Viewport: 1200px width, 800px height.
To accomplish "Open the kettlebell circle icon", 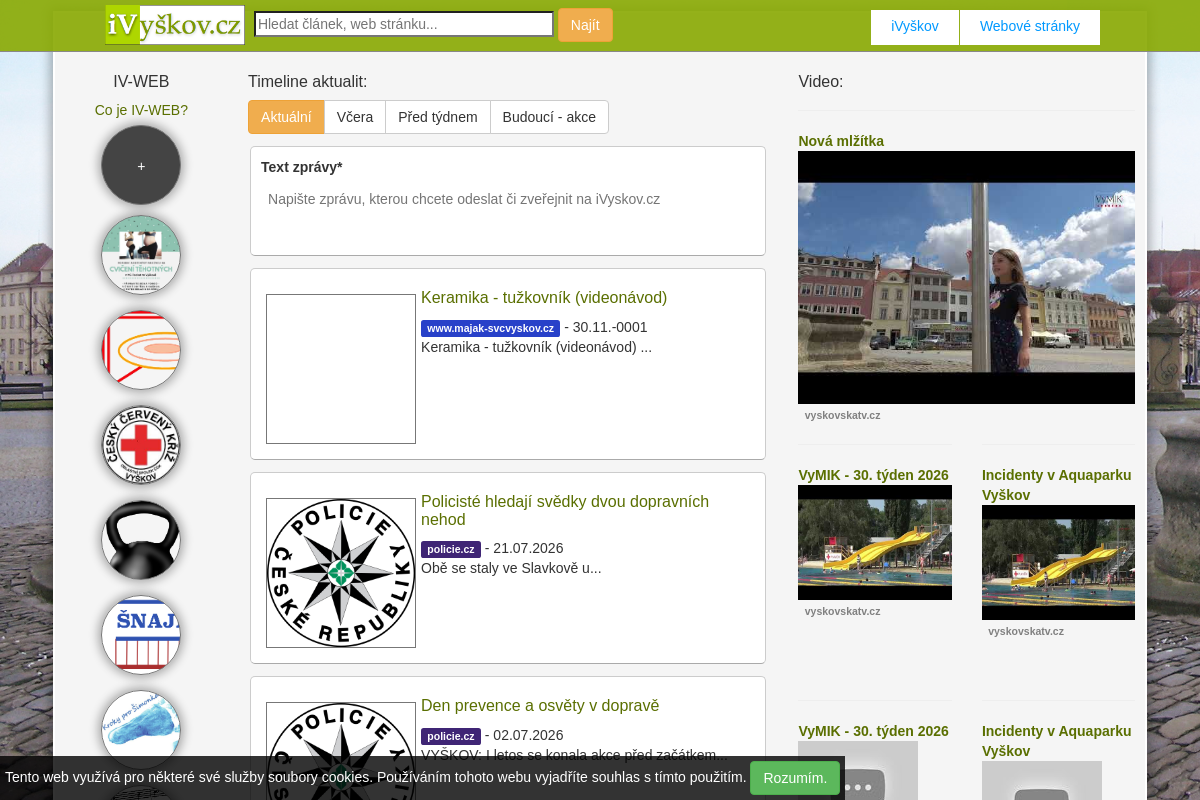I will click(141, 540).
